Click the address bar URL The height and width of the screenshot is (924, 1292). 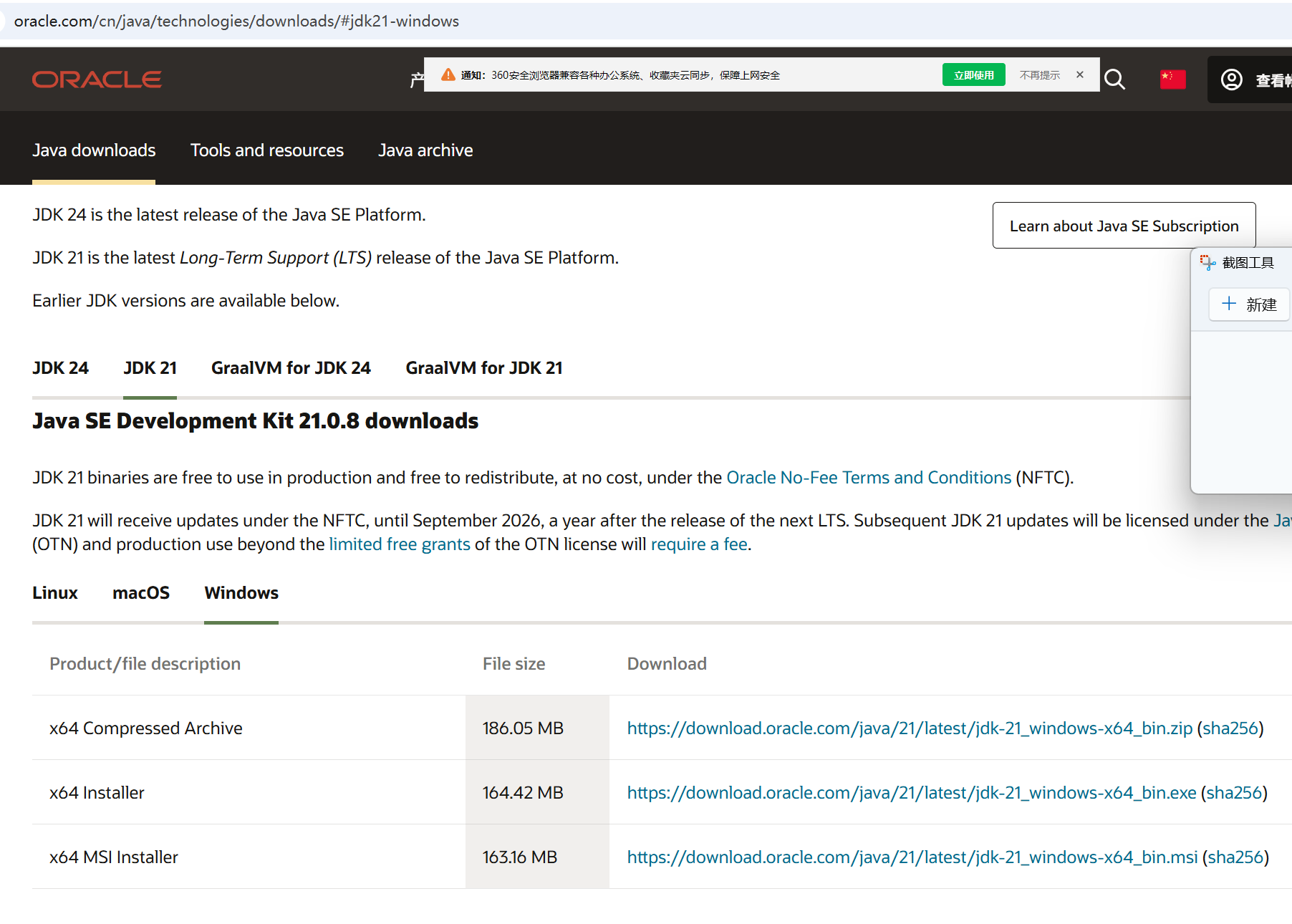236,21
